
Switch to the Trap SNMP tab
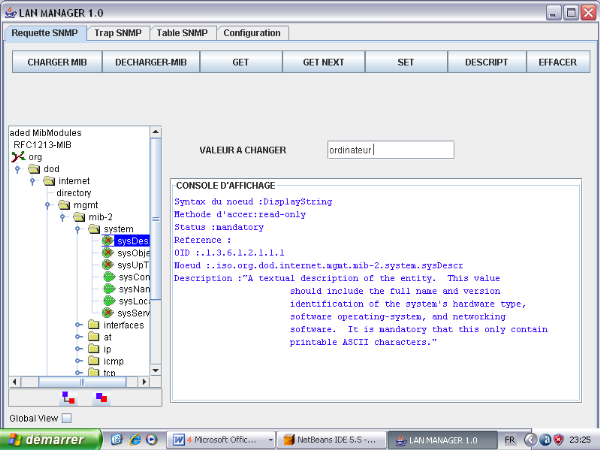click(x=118, y=32)
